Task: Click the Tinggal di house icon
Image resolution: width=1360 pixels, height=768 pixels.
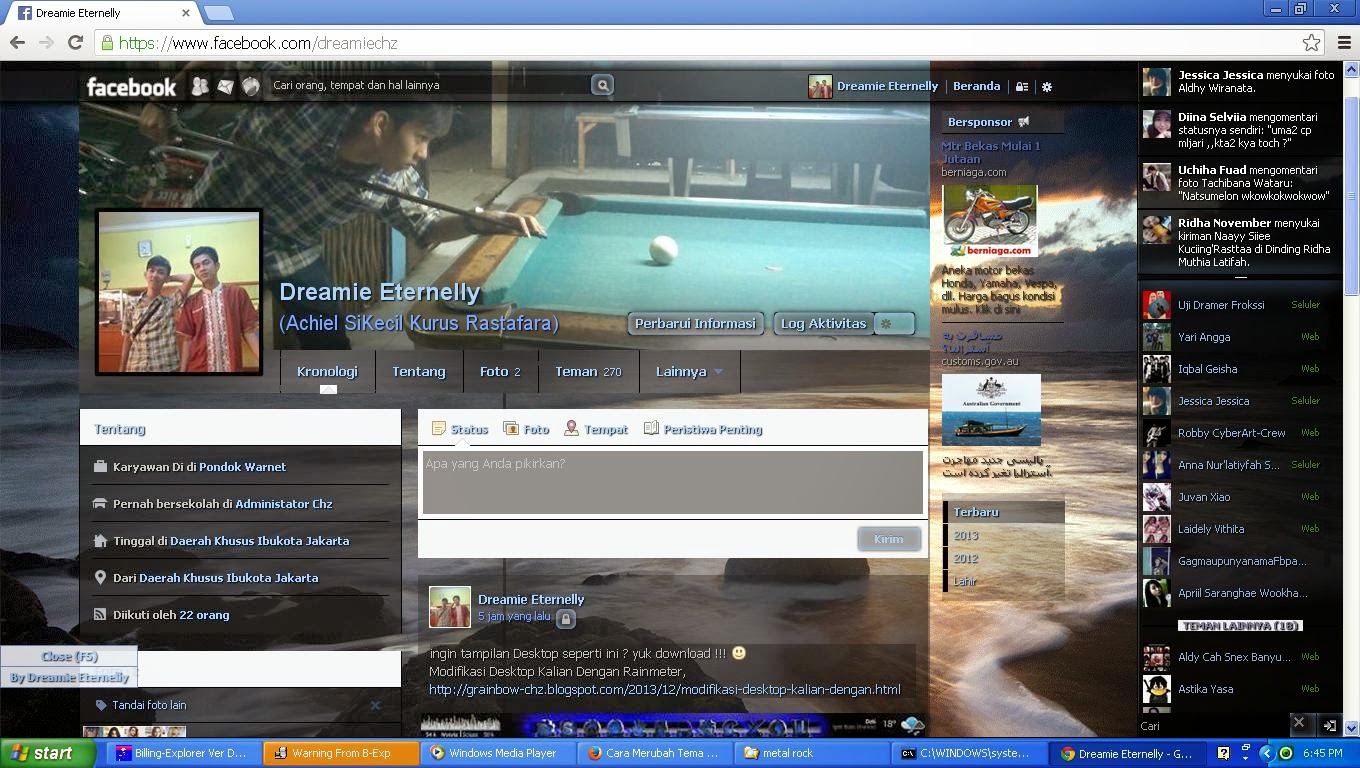Action: coord(100,541)
